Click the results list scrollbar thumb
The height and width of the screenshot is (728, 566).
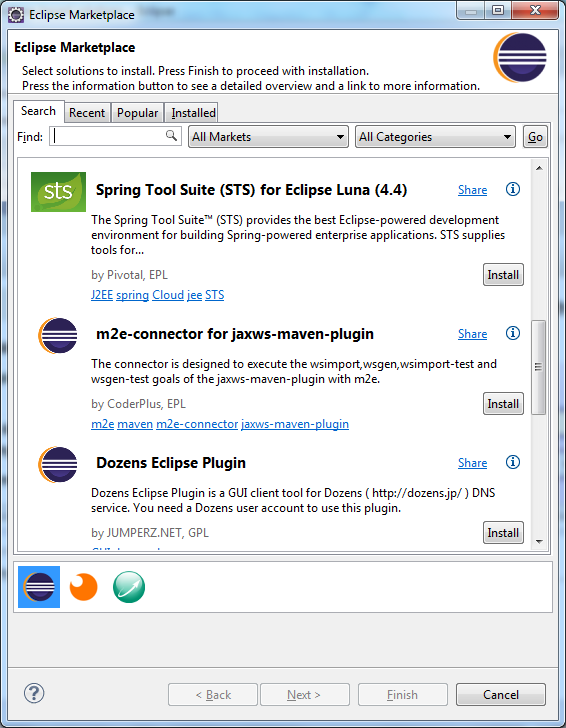coord(539,367)
